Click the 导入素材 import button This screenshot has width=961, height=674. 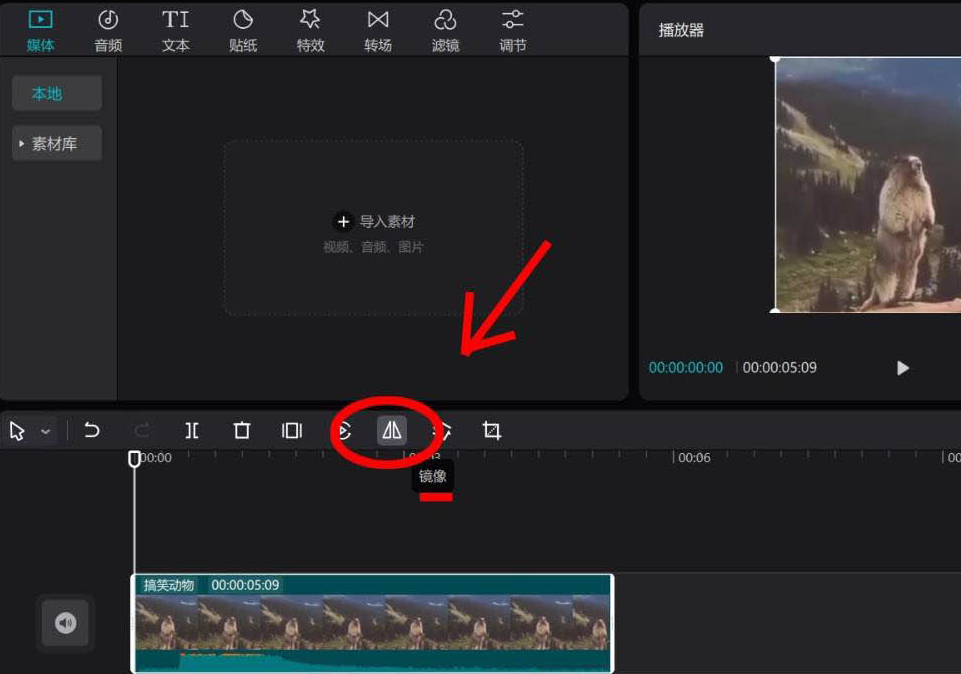[x=374, y=221]
